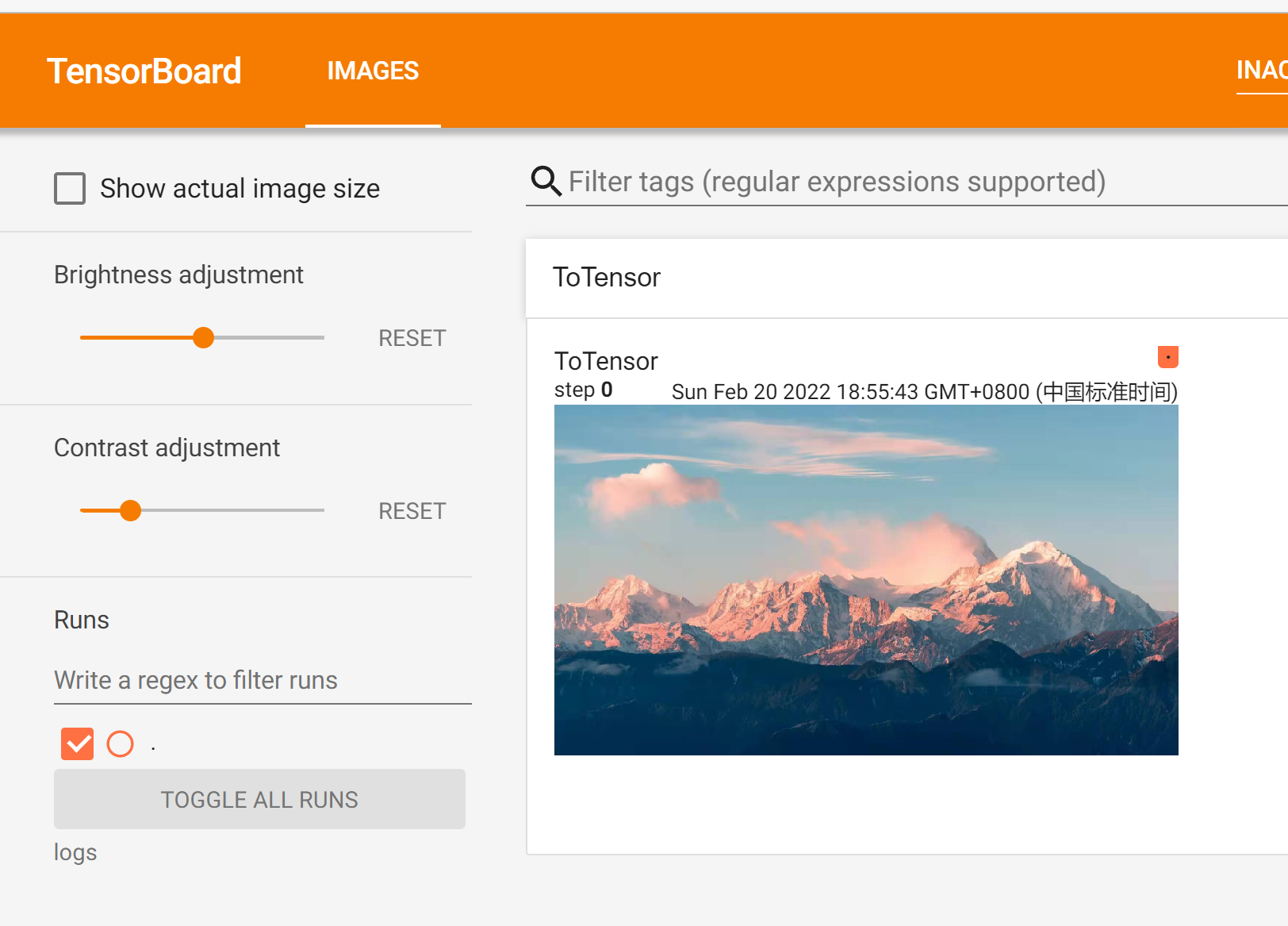Uncheck the '.' run checkbox
The width and height of the screenshot is (1288, 926).
(77, 744)
